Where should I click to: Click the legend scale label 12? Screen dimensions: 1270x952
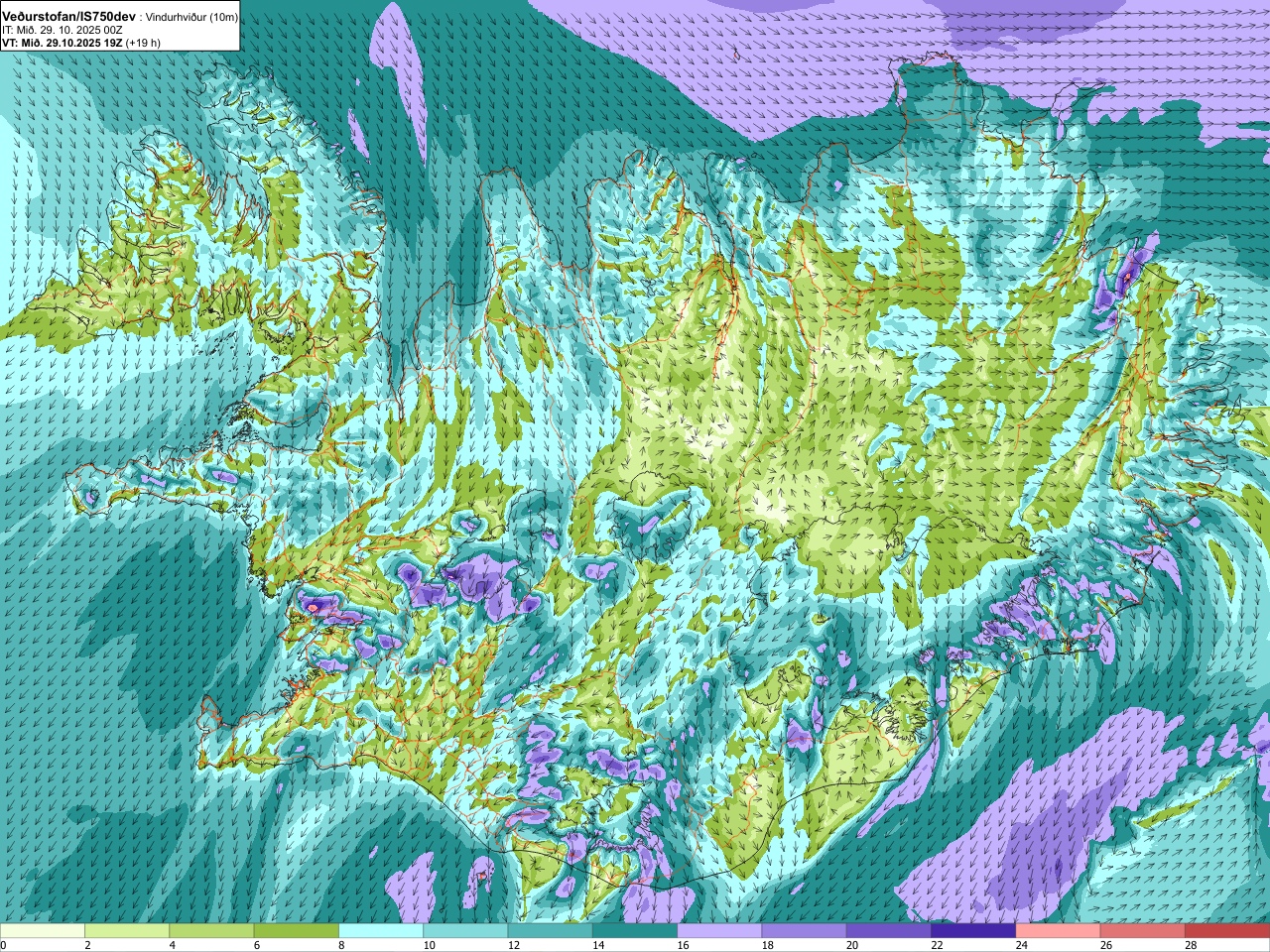514,945
